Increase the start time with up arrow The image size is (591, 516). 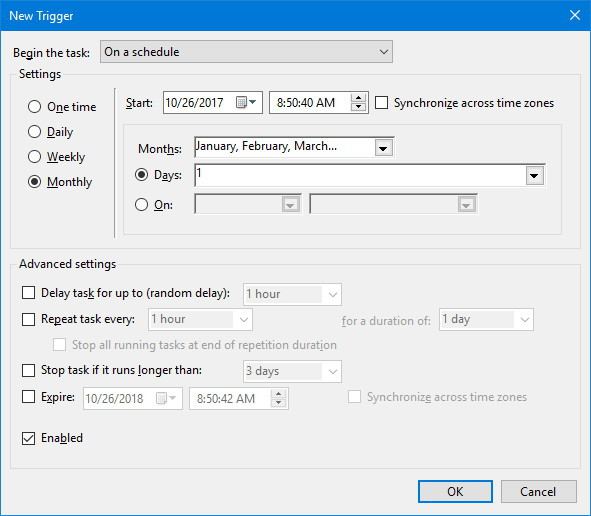point(358,98)
